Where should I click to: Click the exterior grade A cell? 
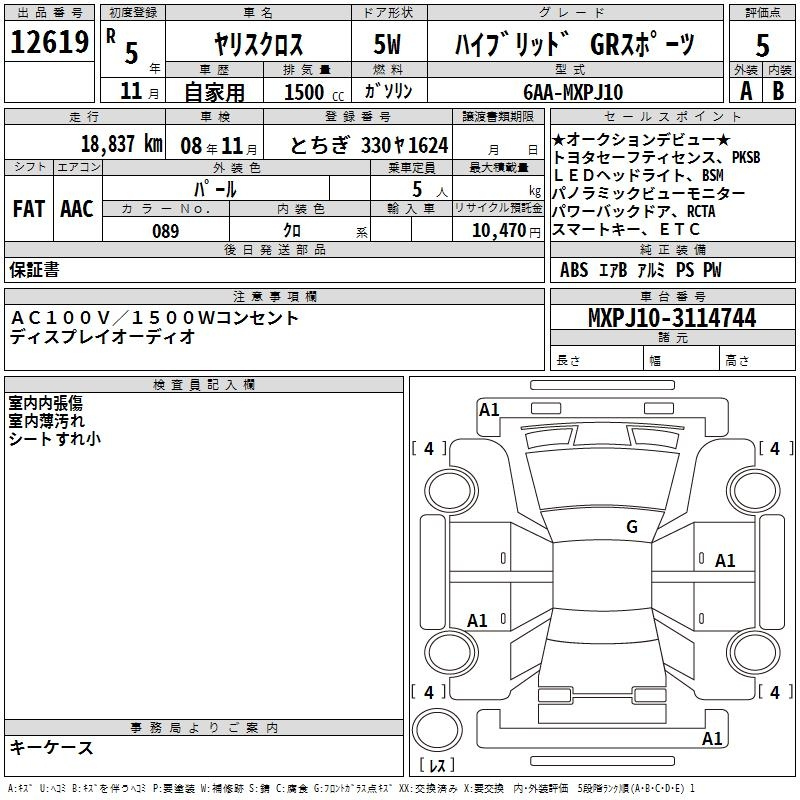tap(743, 90)
